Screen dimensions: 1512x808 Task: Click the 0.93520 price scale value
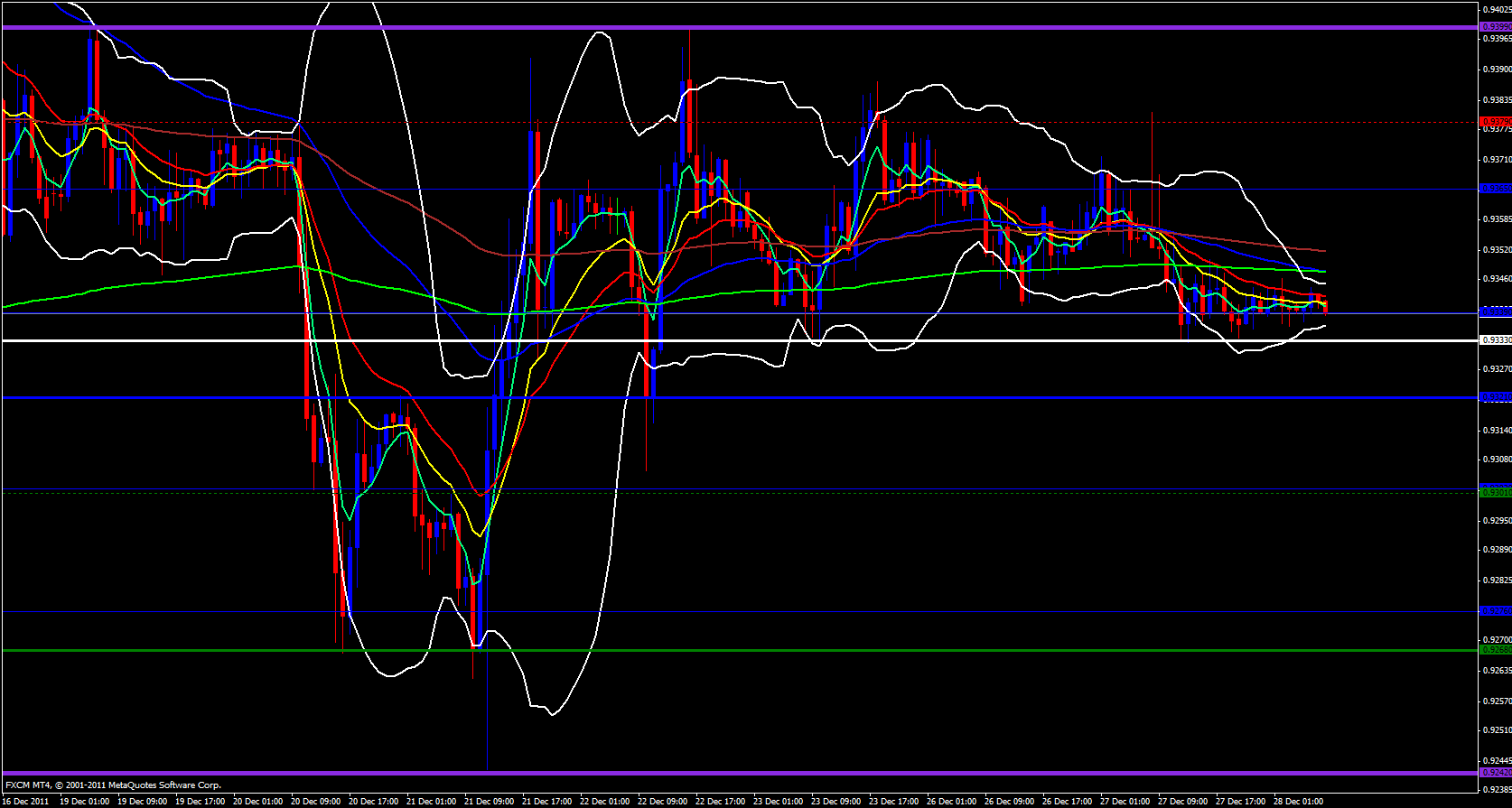(x=1497, y=249)
